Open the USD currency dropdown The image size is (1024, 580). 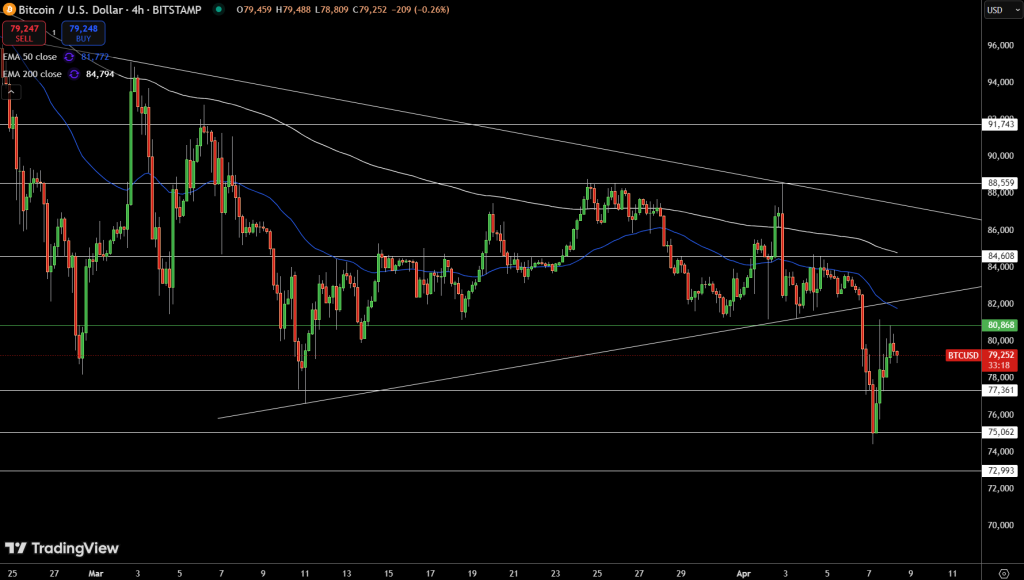click(x=996, y=10)
